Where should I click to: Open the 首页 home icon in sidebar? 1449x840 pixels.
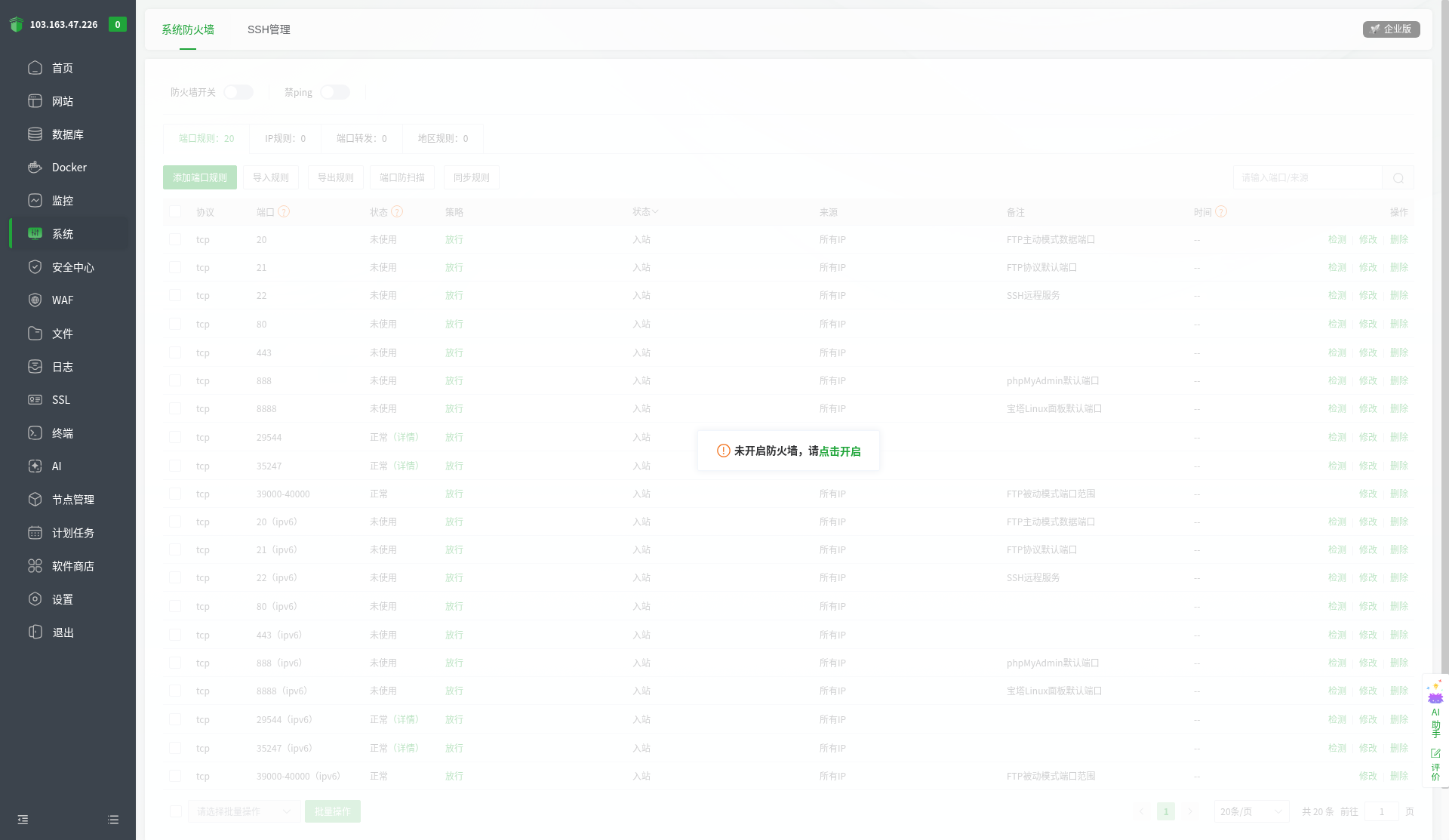pyautogui.click(x=35, y=68)
